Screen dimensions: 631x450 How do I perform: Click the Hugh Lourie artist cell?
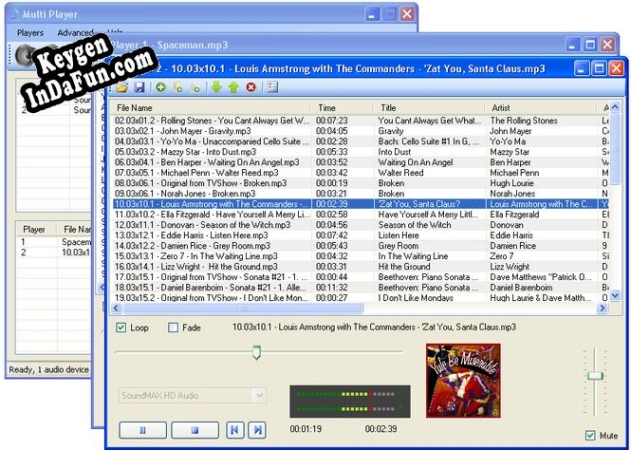(x=511, y=183)
